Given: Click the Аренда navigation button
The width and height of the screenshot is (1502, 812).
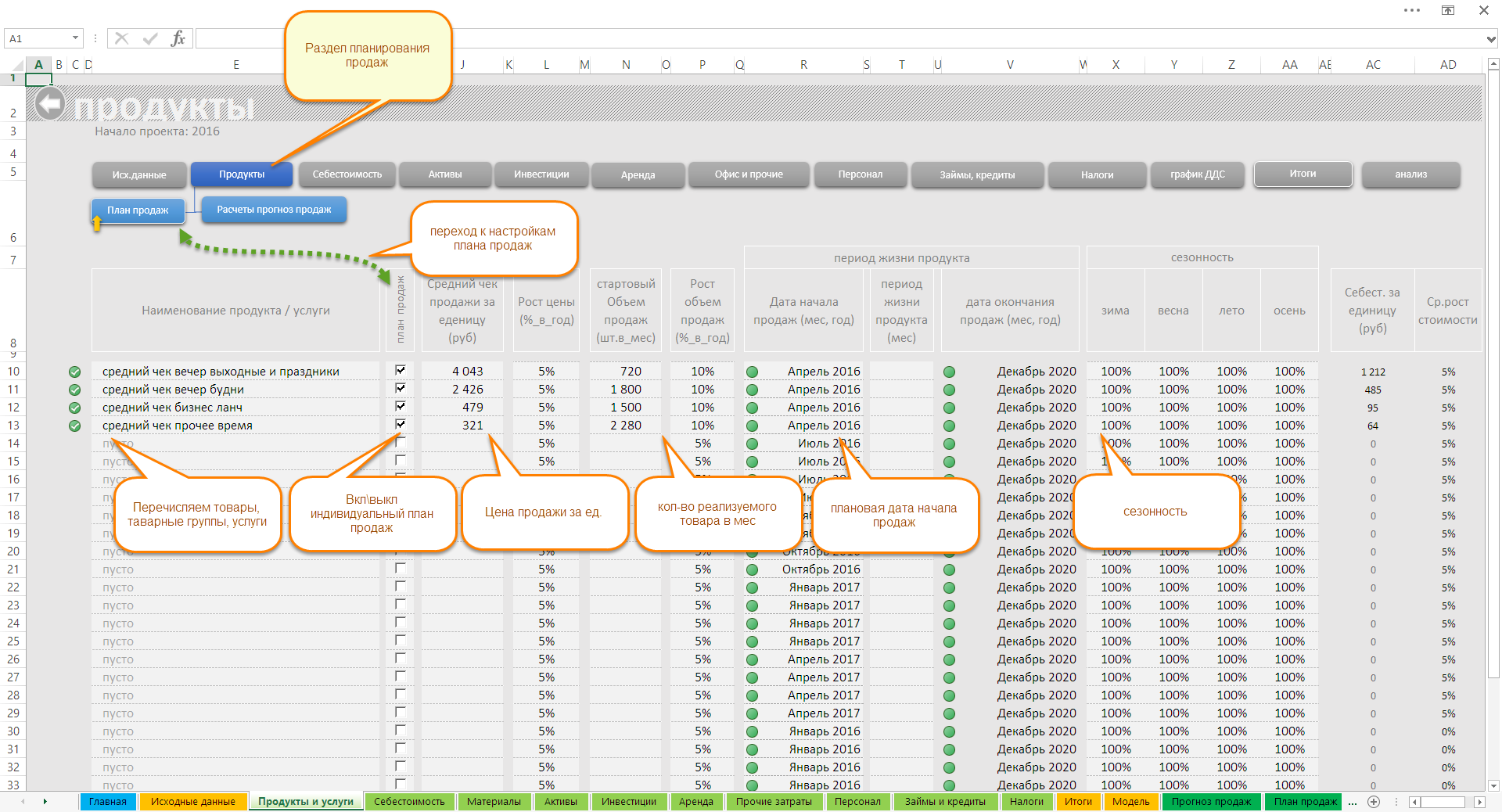Looking at the screenshot, I should 638,175.
